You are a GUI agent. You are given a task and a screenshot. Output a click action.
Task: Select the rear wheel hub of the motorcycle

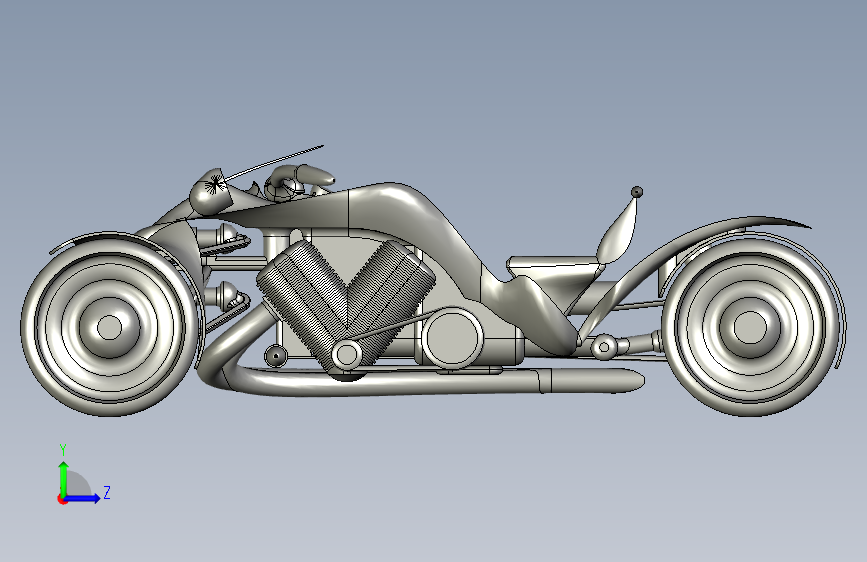(x=750, y=327)
